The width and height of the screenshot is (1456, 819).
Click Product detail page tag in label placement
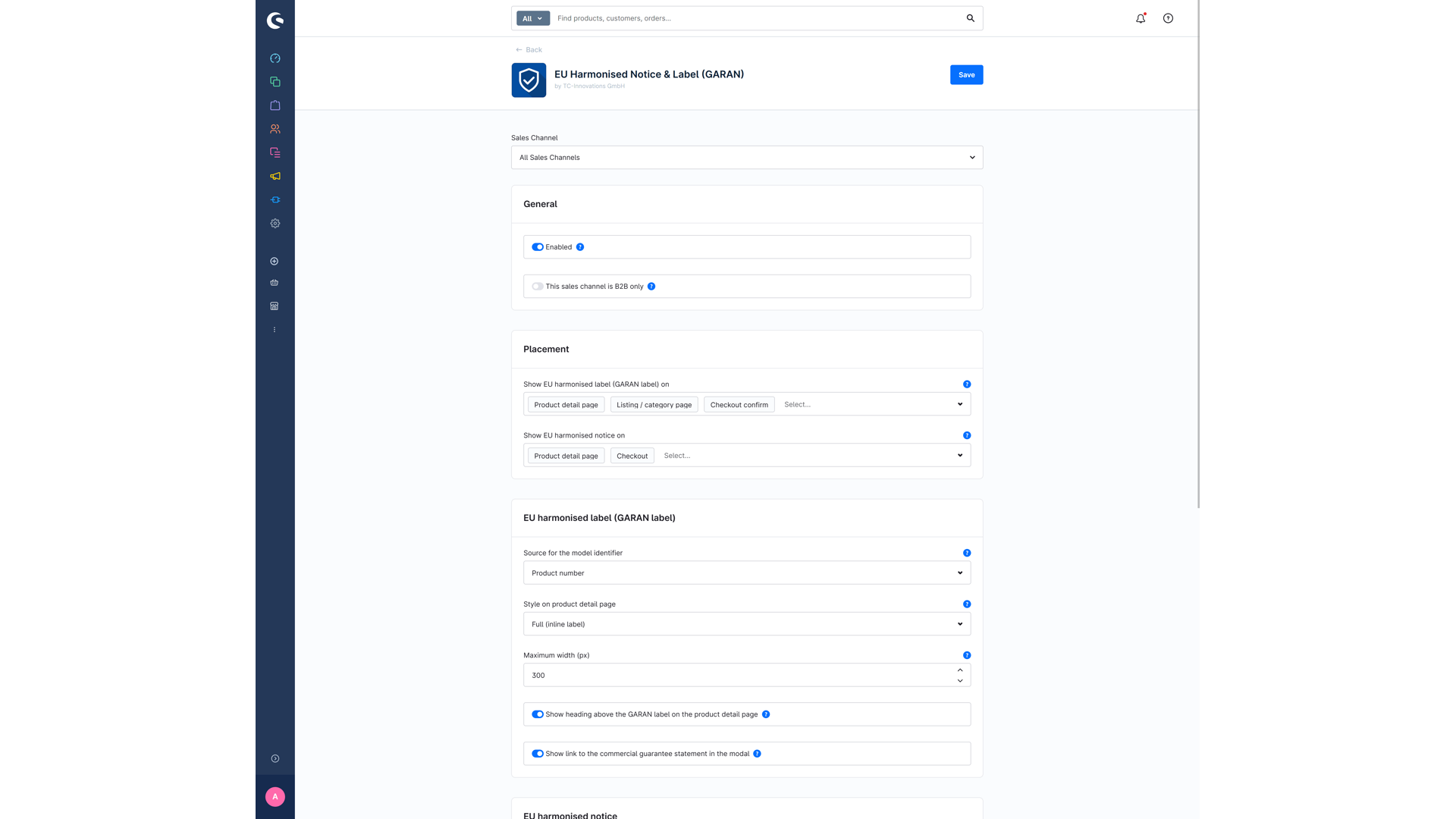[566, 405]
